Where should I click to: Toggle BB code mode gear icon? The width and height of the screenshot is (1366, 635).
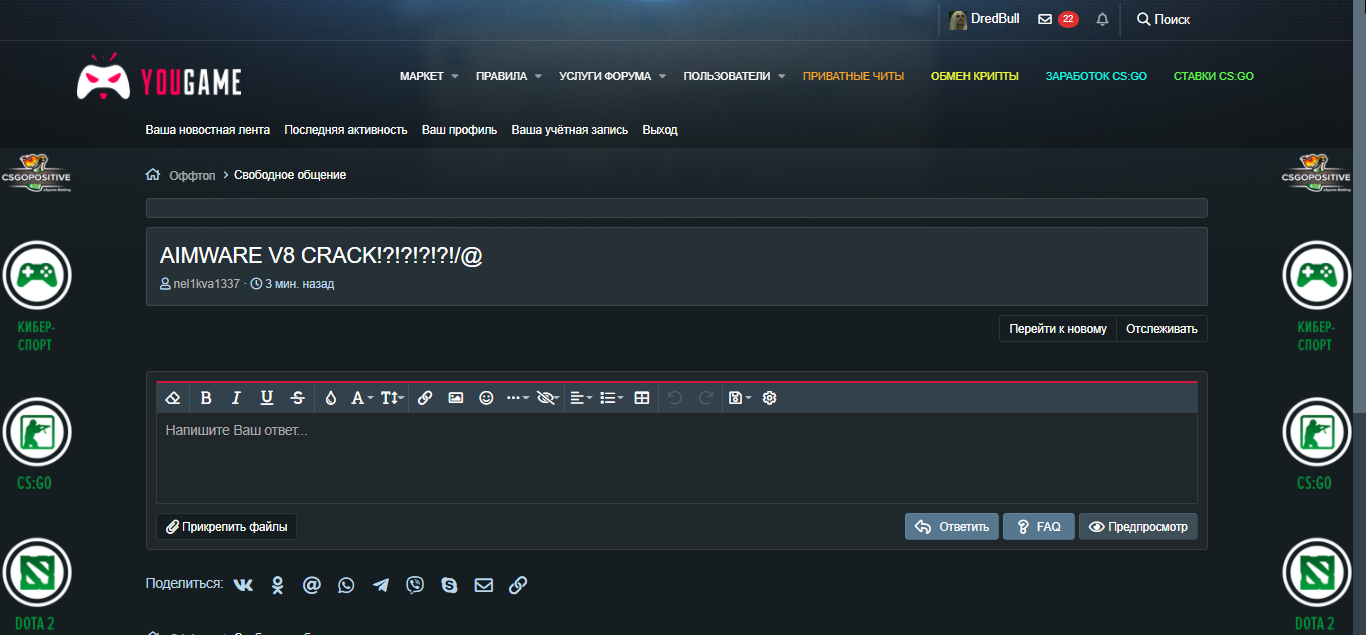[770, 398]
